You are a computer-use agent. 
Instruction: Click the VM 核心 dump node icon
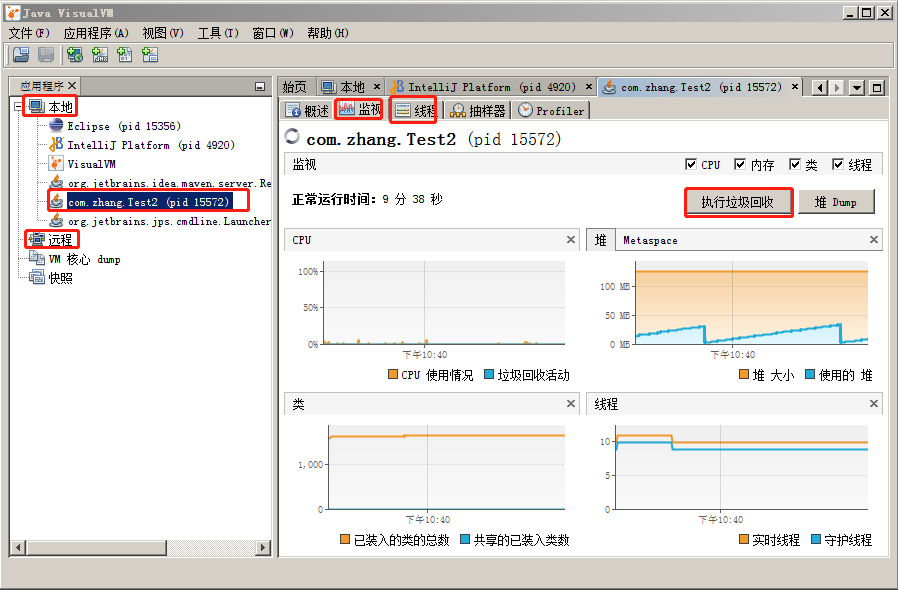(37, 258)
